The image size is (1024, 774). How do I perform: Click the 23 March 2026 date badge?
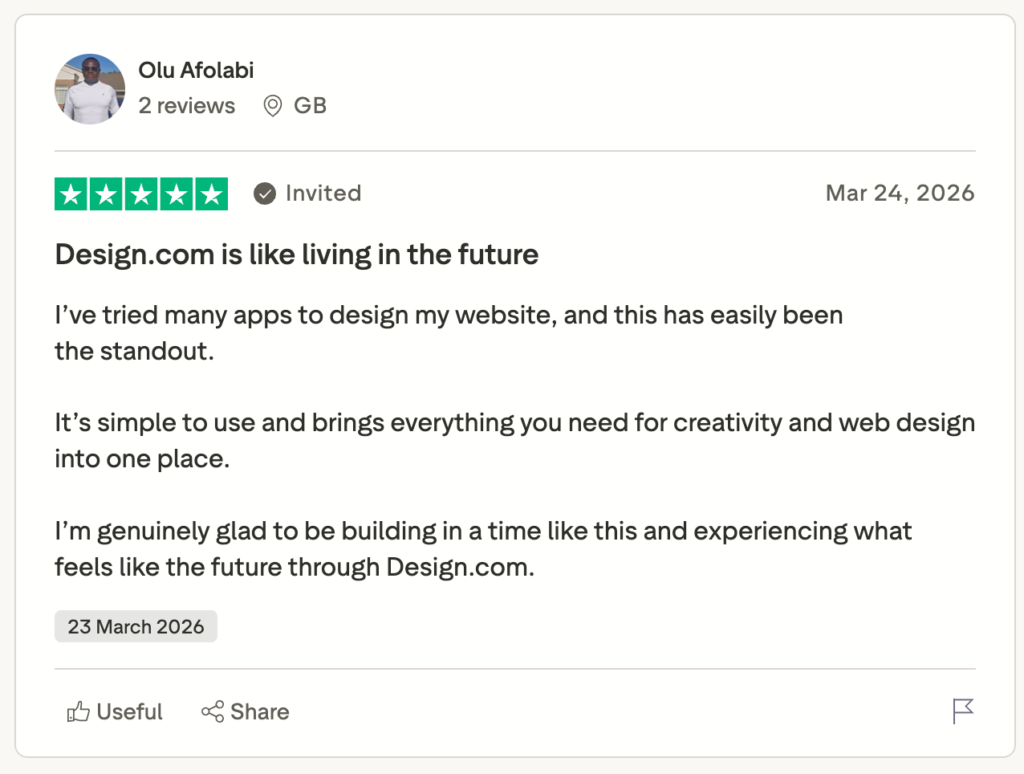click(136, 627)
